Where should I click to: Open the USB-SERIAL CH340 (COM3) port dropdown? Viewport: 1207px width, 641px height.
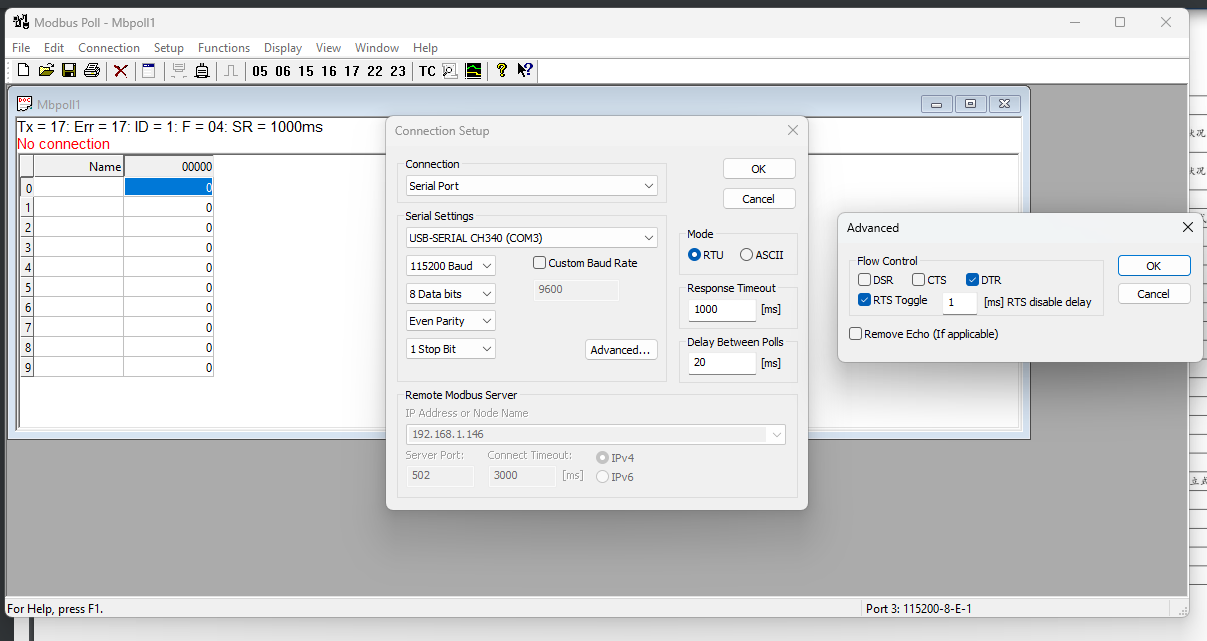(531, 238)
